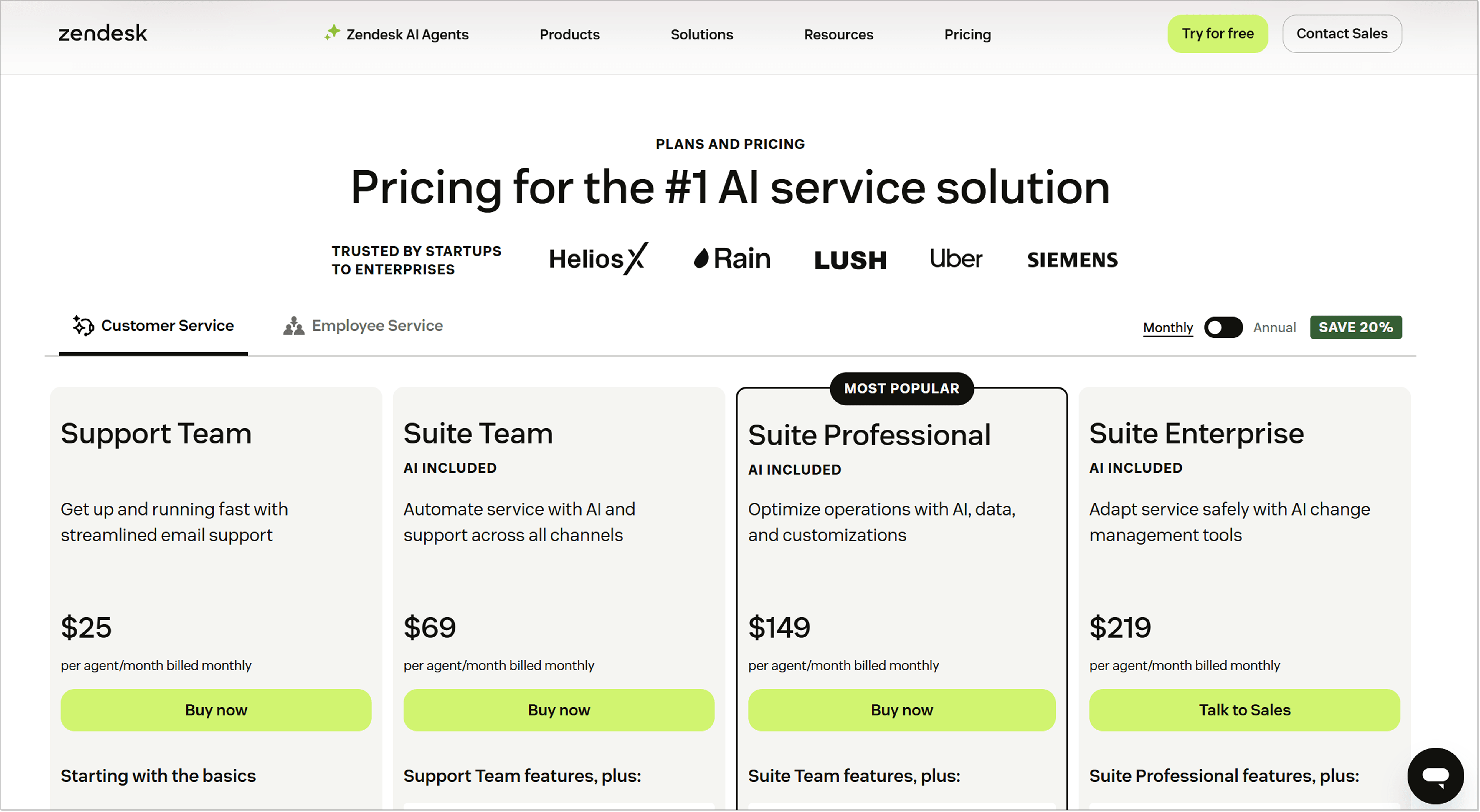Click the sparkle icon beside Zendesk AI Agents
Image resolution: width=1480 pixels, height=812 pixels.
coord(332,33)
